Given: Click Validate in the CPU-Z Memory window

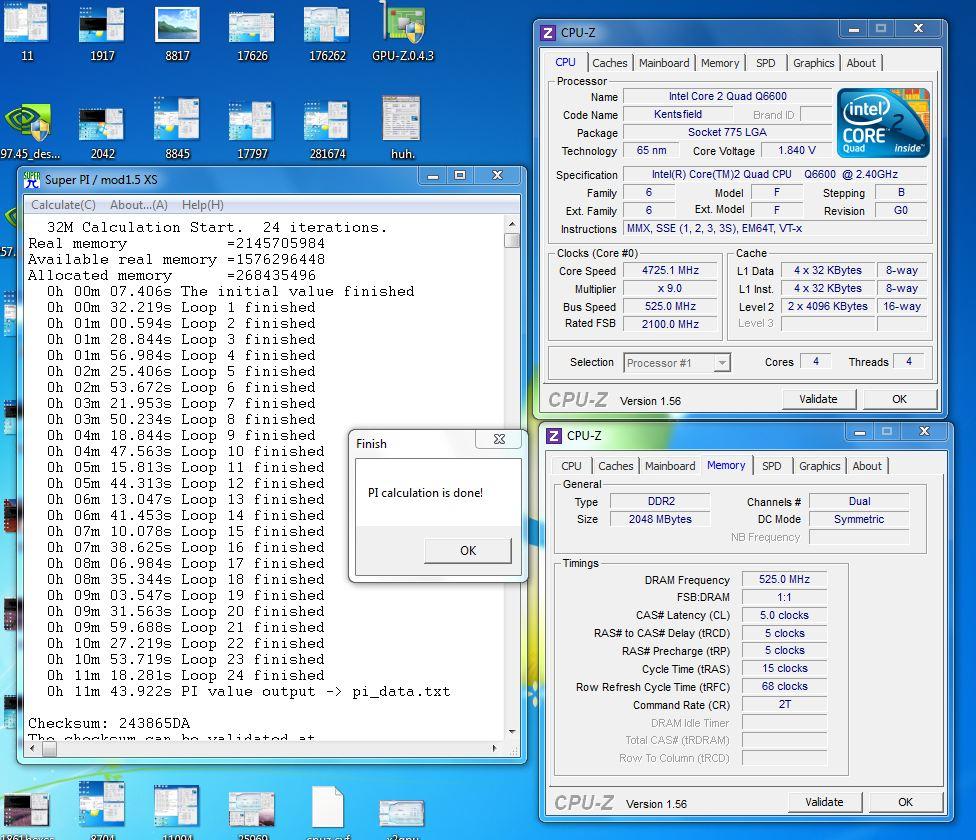Looking at the screenshot, I should (x=824, y=802).
